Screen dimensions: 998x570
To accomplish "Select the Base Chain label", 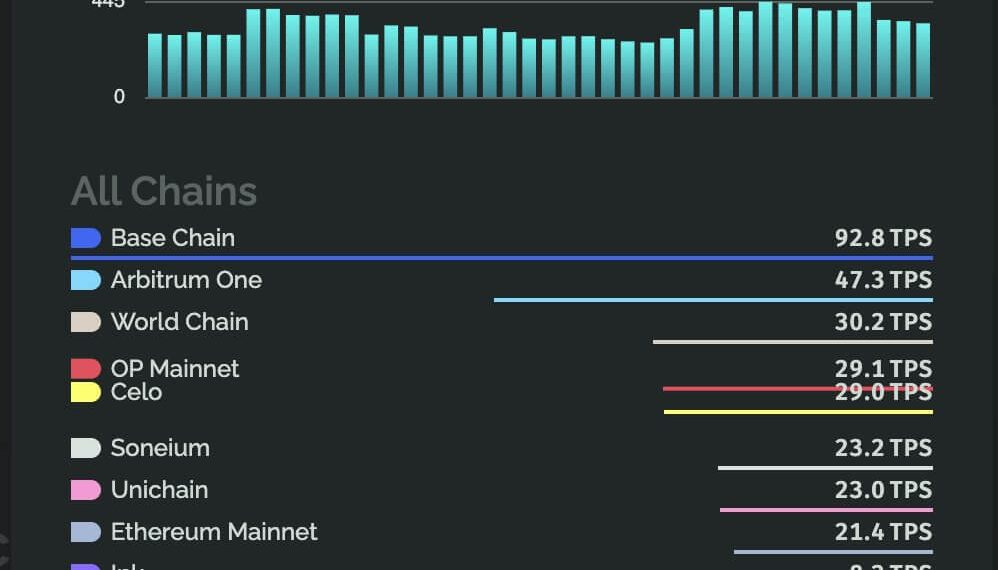I will (x=173, y=238).
